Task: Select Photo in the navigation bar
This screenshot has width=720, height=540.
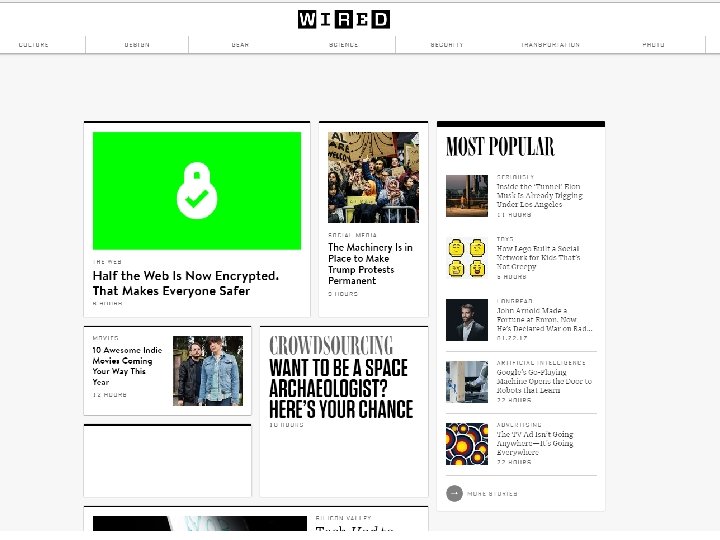Action: 653,45
